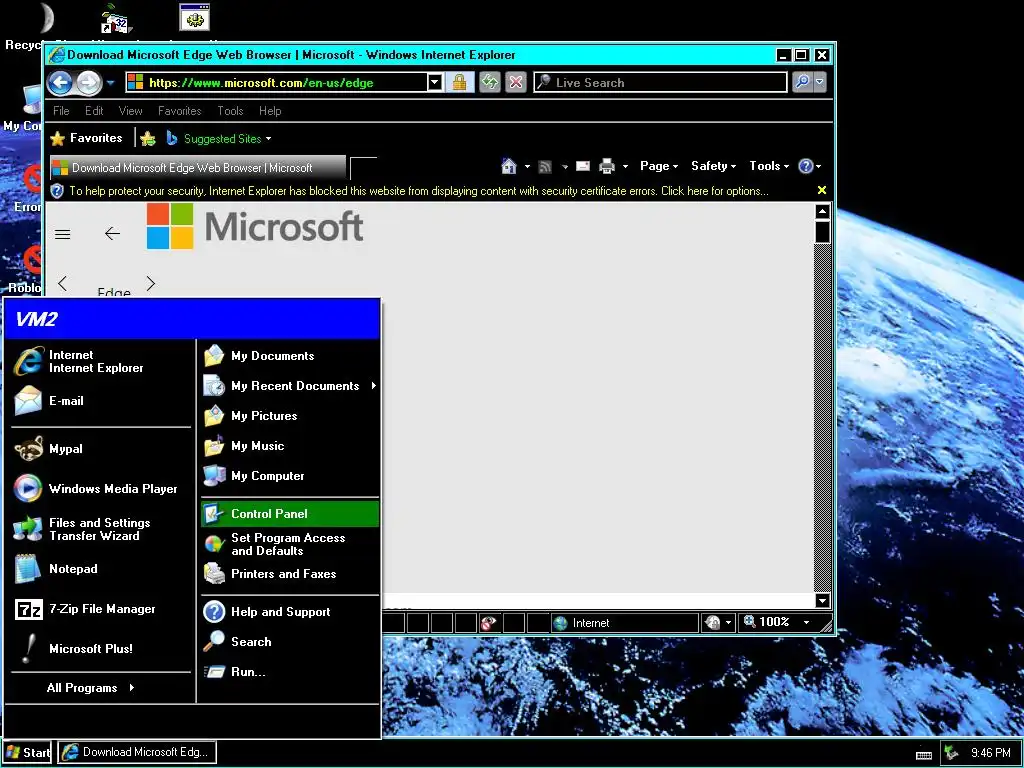
Task: Click Add to Favorites Bar icon
Action: tap(148, 138)
